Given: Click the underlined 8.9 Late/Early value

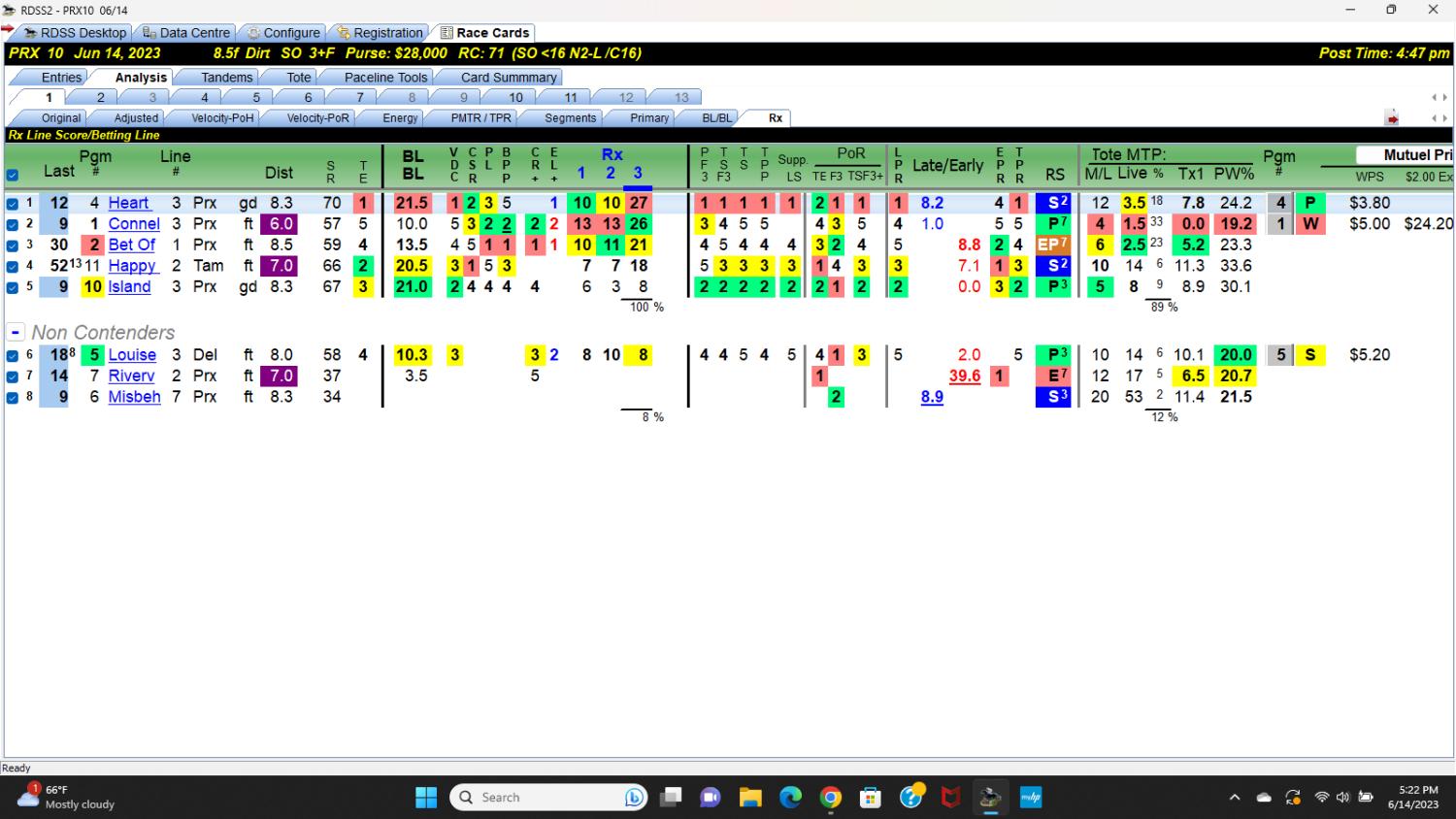Looking at the screenshot, I should coord(932,396).
